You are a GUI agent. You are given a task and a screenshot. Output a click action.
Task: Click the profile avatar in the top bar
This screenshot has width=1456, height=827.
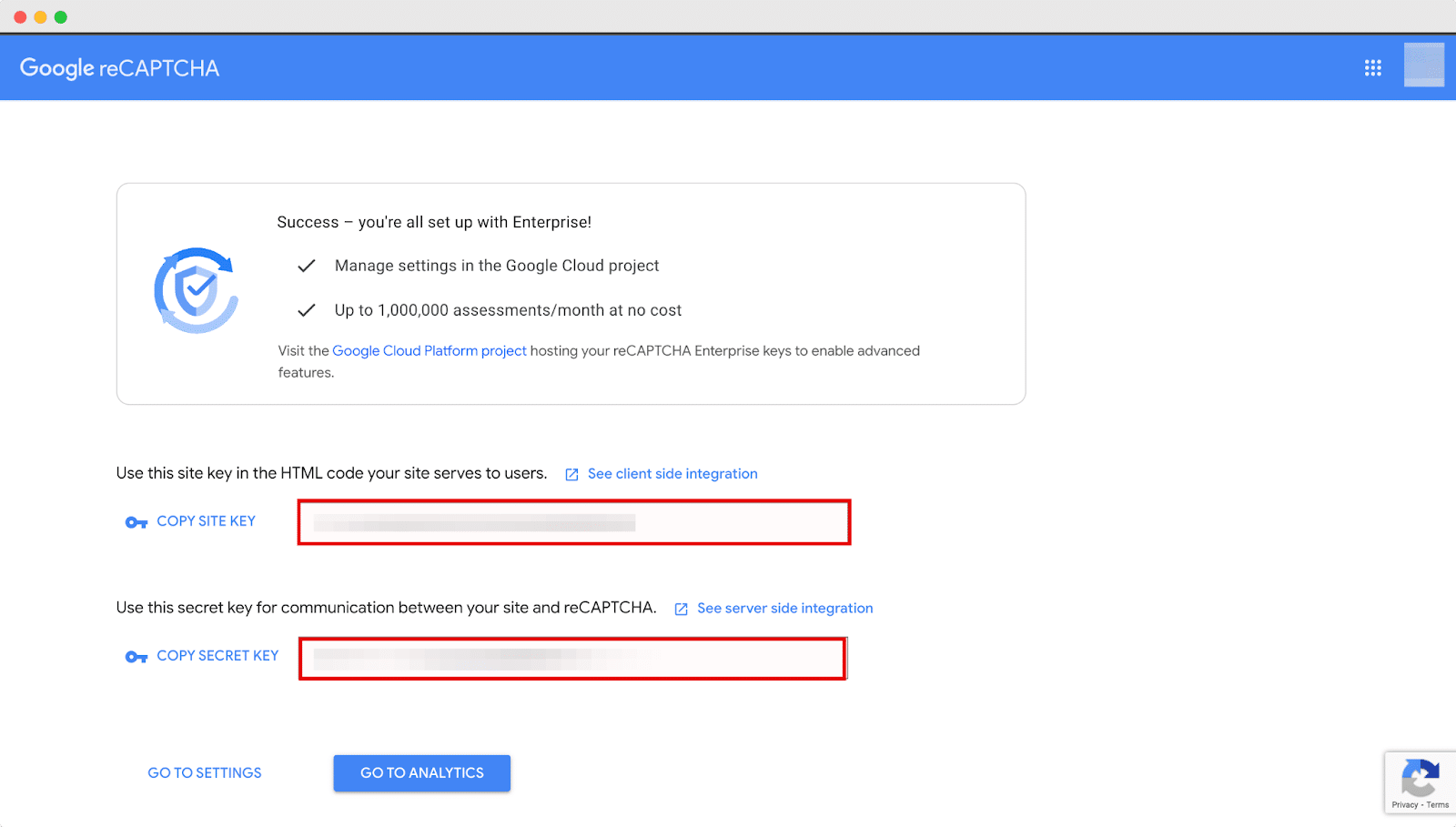[x=1424, y=66]
